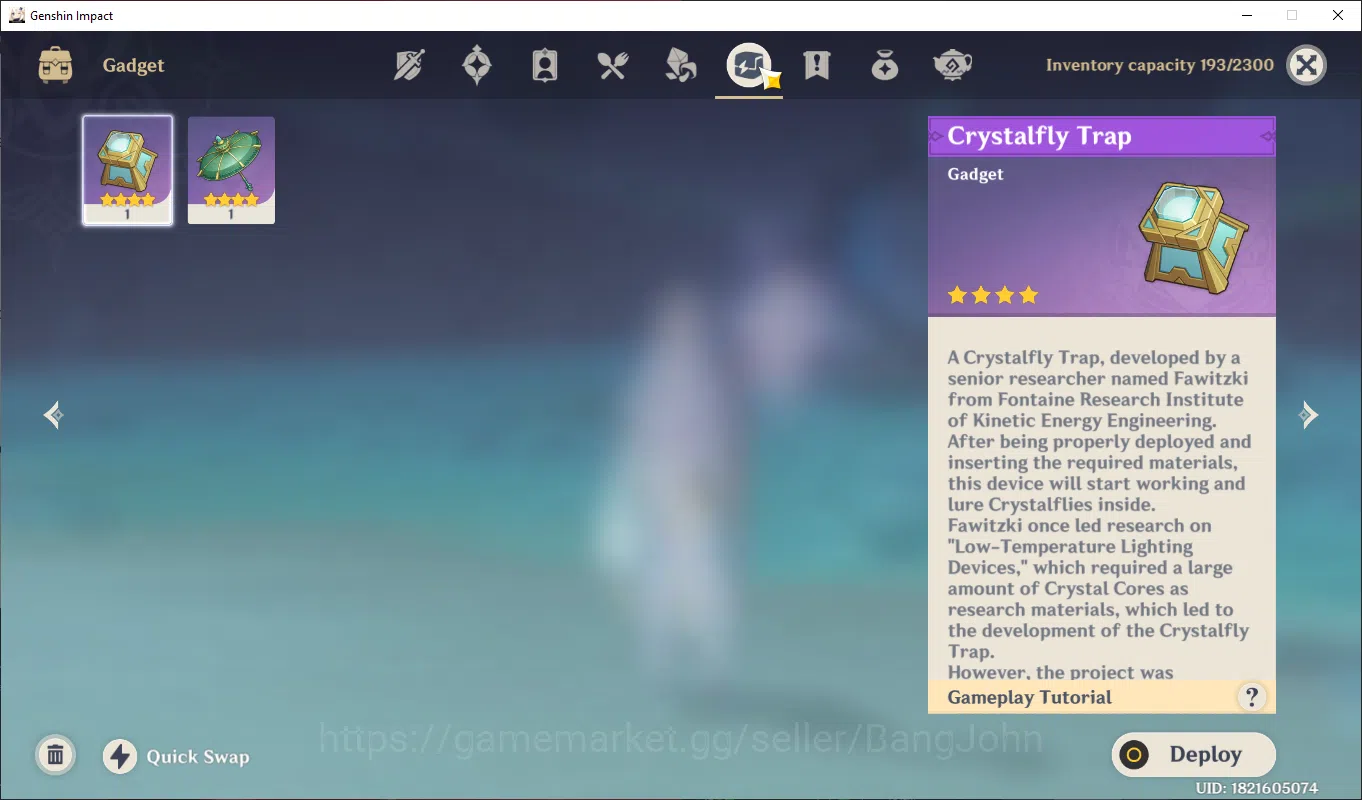This screenshot has height=800, width=1362.
Task: Switch to the Precious Items pouch tab
Action: (885, 65)
